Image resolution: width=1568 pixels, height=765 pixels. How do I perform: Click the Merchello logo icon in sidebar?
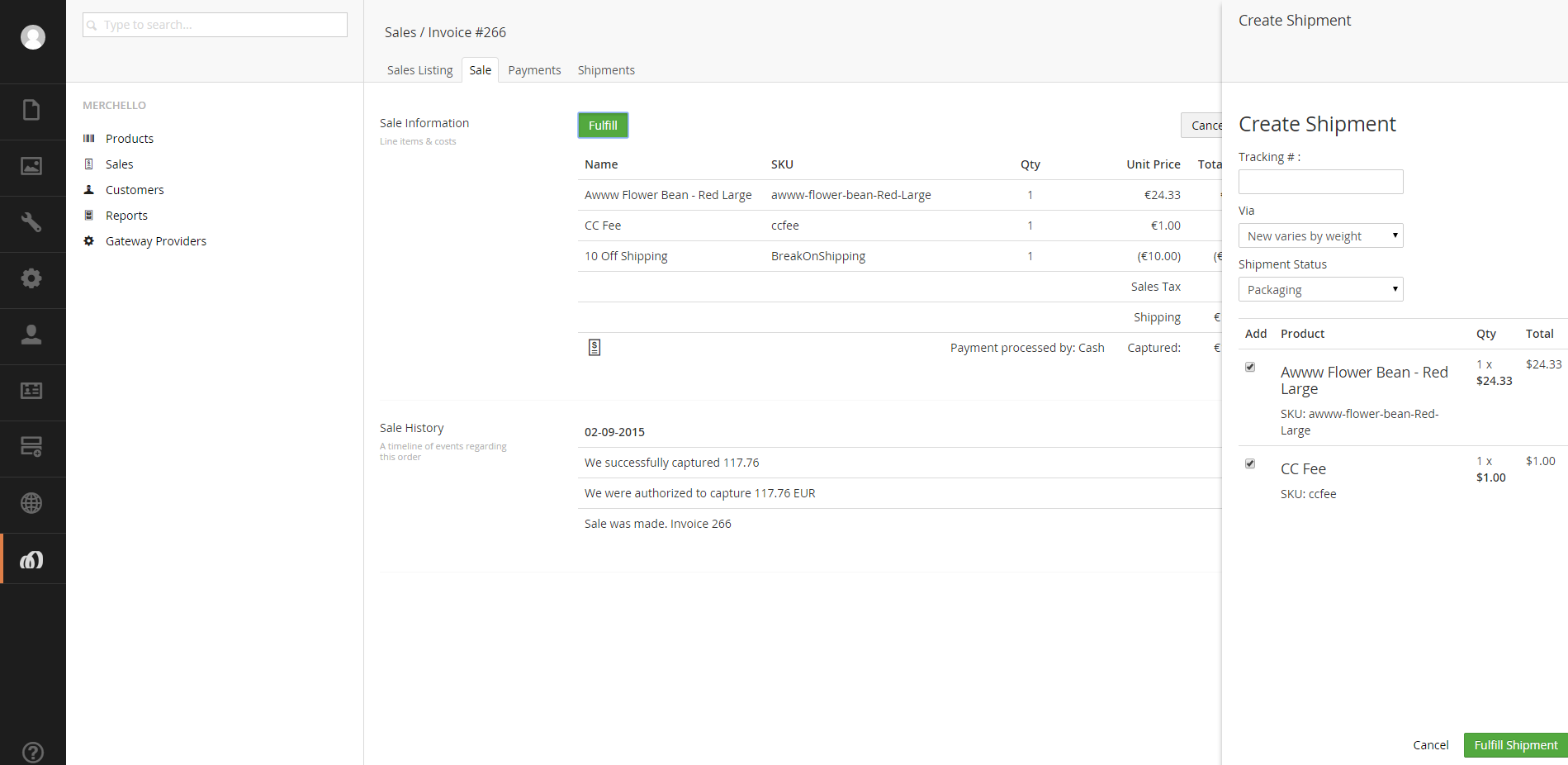click(31, 560)
